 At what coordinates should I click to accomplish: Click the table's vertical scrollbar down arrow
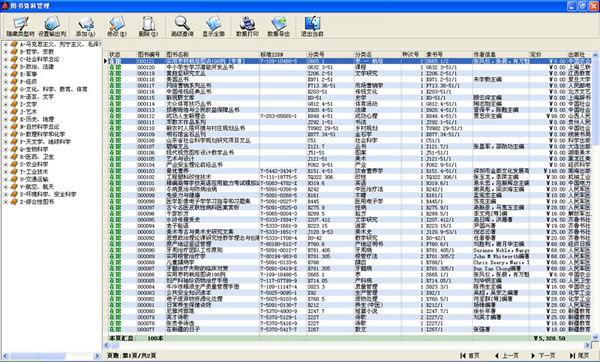(x=595, y=337)
